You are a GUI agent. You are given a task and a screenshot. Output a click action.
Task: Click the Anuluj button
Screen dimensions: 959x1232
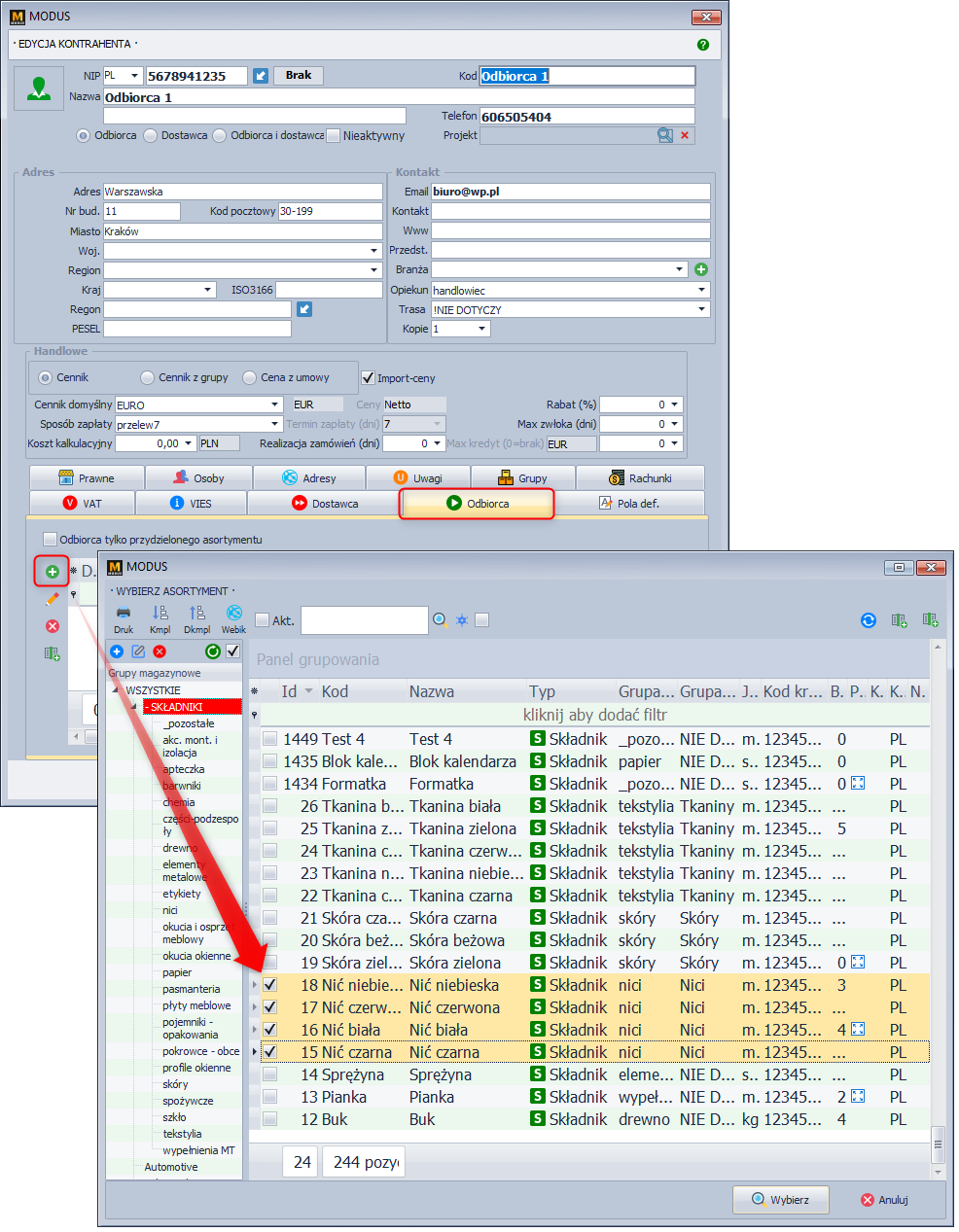point(883,1200)
